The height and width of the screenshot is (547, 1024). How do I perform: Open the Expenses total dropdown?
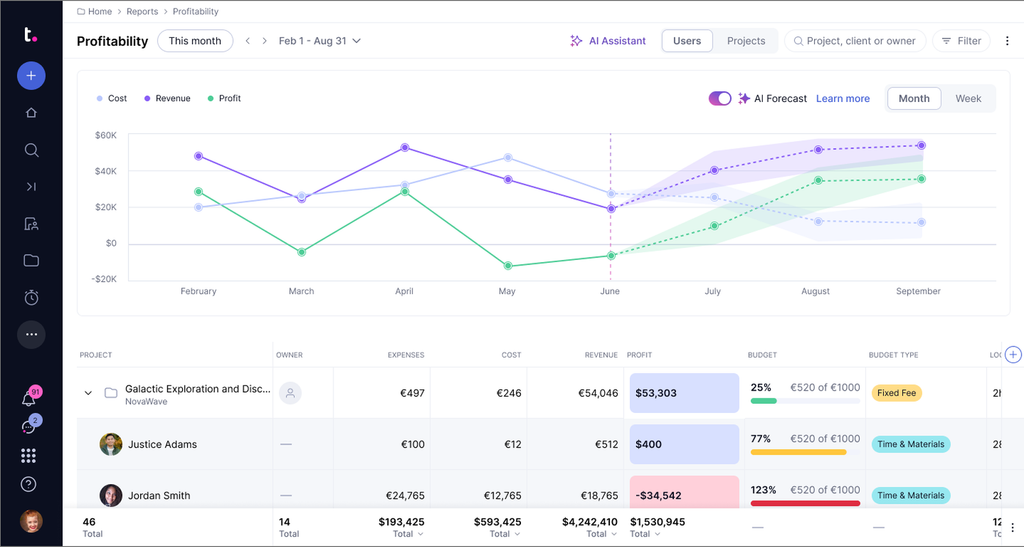pyautogui.click(x=408, y=533)
